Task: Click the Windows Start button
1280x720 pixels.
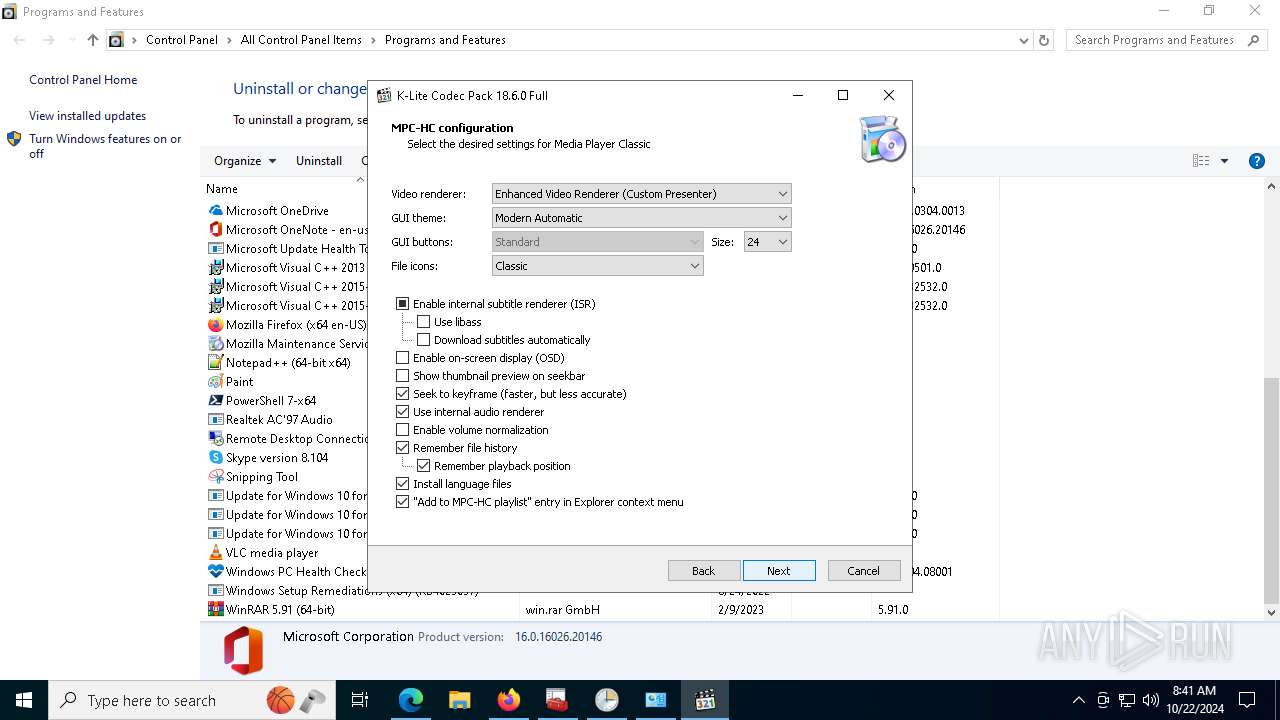Action: (24, 700)
